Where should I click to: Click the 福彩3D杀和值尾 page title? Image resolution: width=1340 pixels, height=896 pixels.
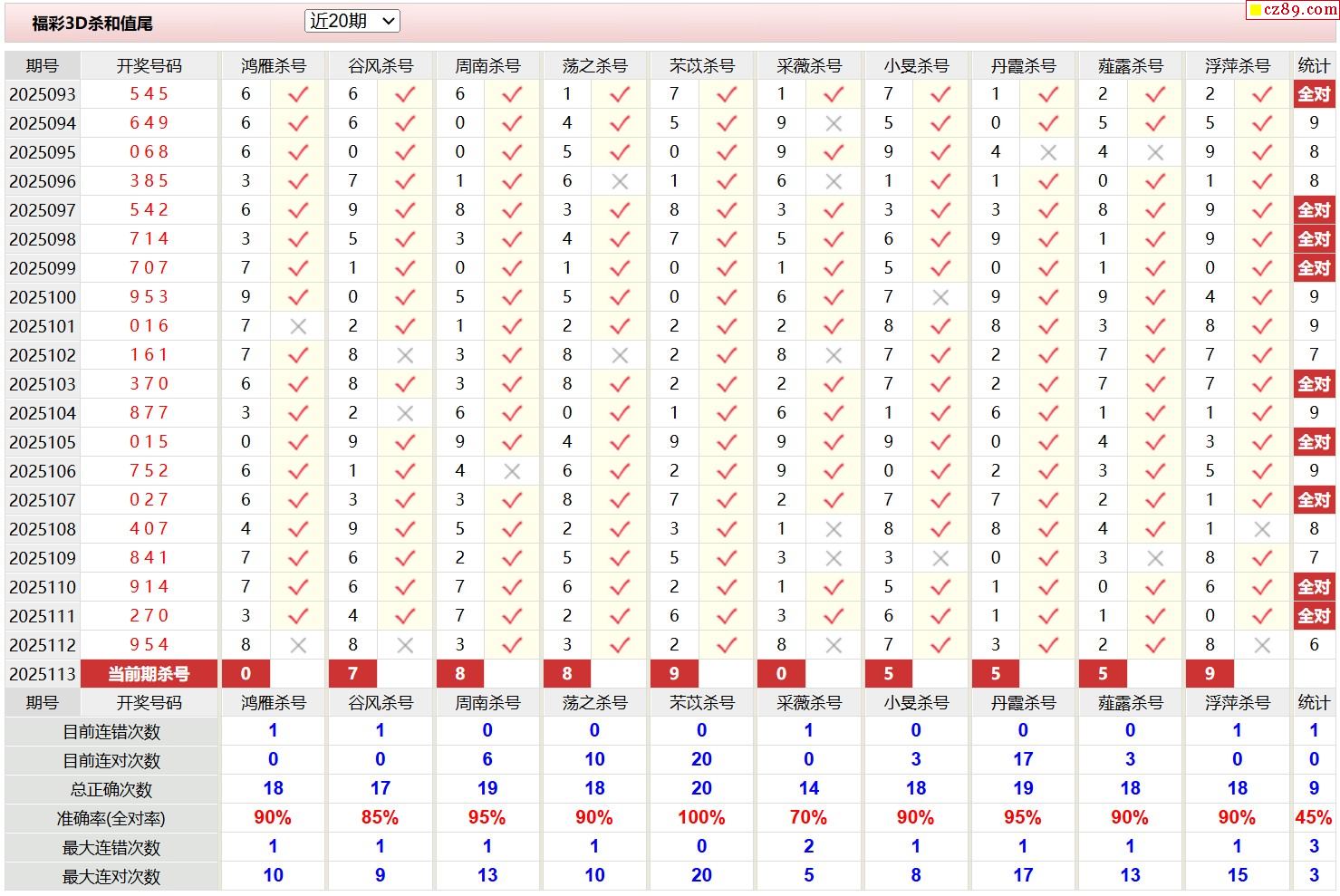click(92, 24)
